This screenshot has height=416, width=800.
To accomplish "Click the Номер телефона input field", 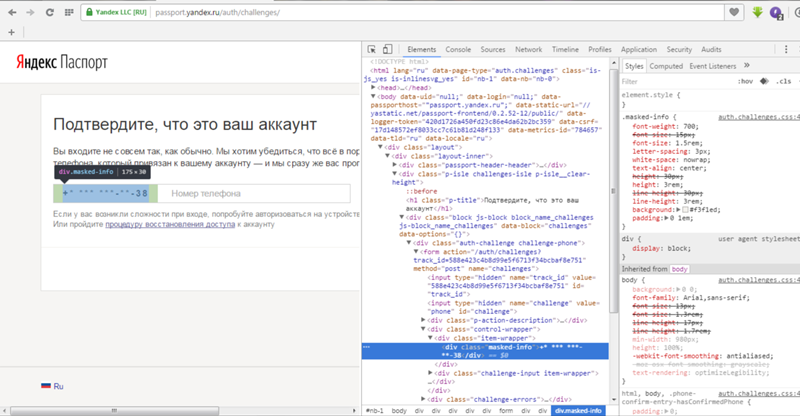I will (x=254, y=193).
